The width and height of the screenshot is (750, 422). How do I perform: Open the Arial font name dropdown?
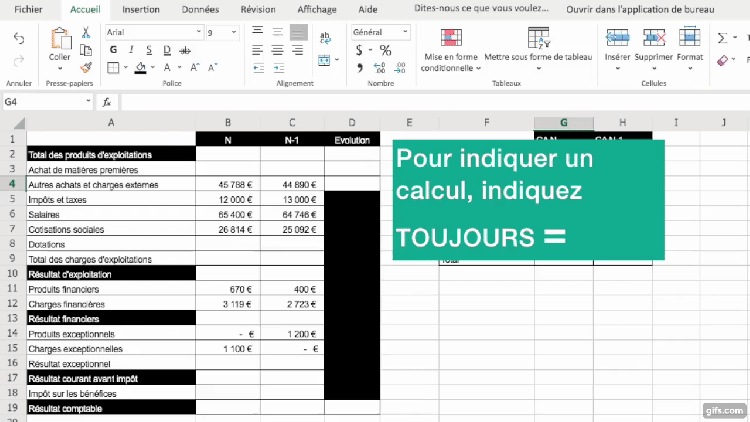click(151, 32)
